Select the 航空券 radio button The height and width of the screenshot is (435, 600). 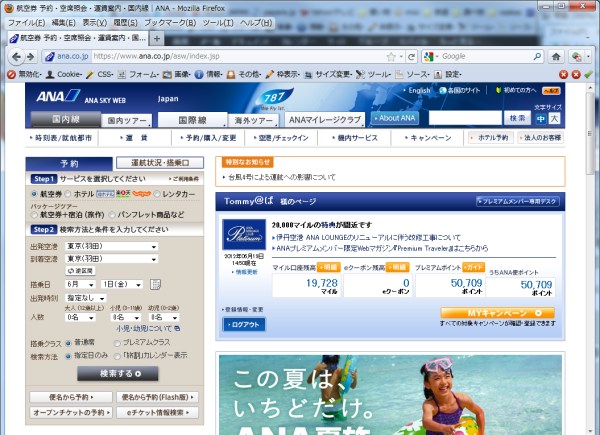coord(34,194)
